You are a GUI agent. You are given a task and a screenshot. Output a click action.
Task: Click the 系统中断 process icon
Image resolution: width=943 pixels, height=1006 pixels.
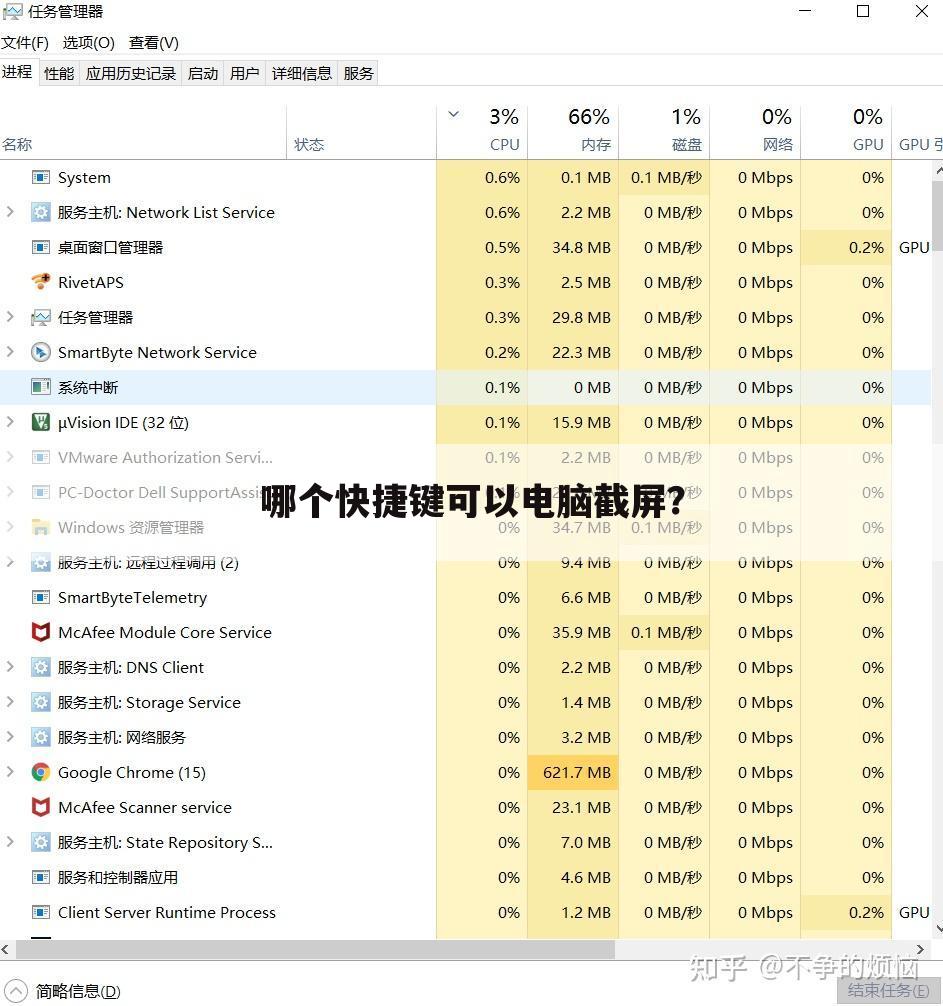coord(40,387)
